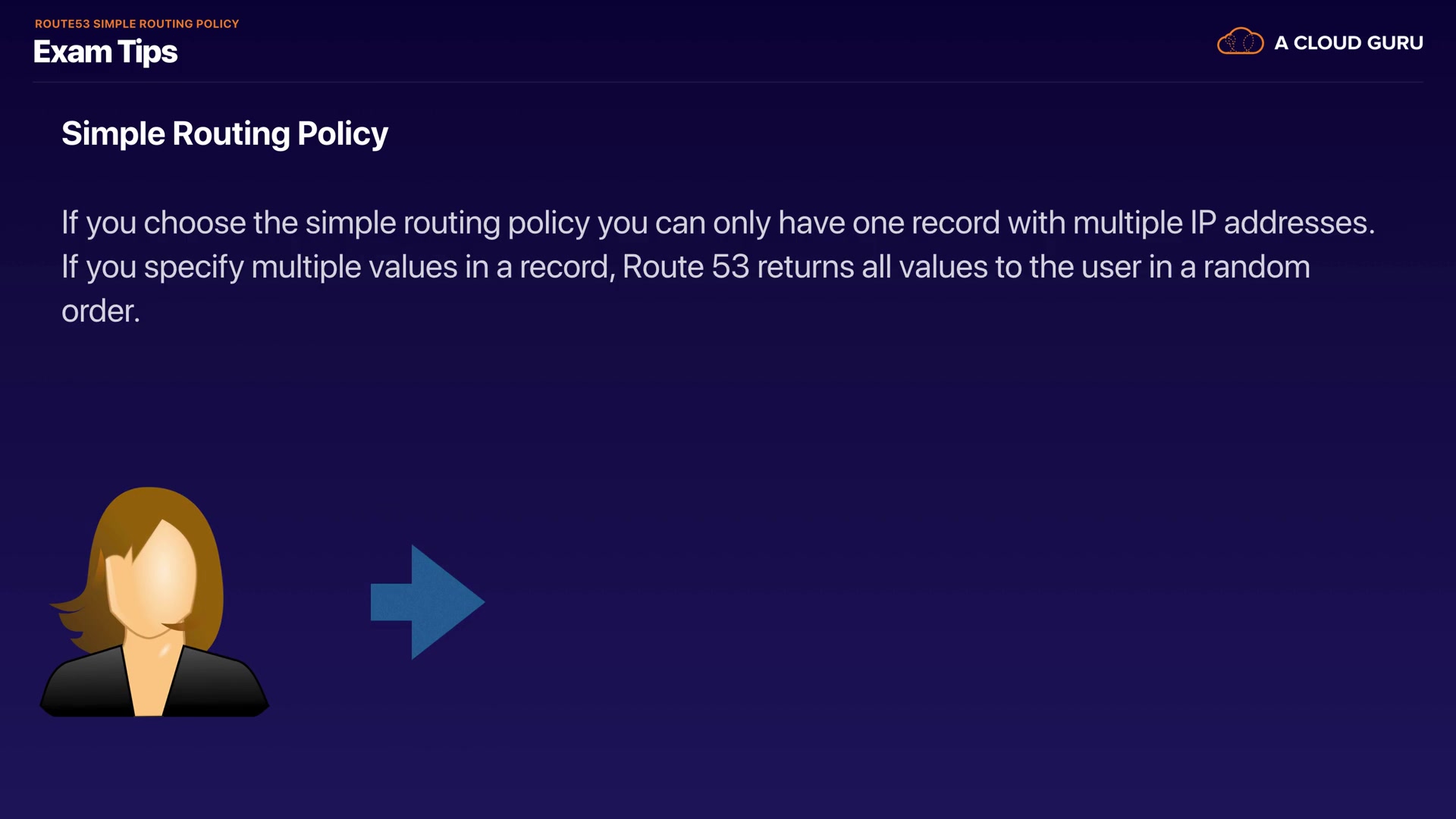Click the blue right-pointing arrow
This screenshot has width=1456, height=819.
pos(427,602)
